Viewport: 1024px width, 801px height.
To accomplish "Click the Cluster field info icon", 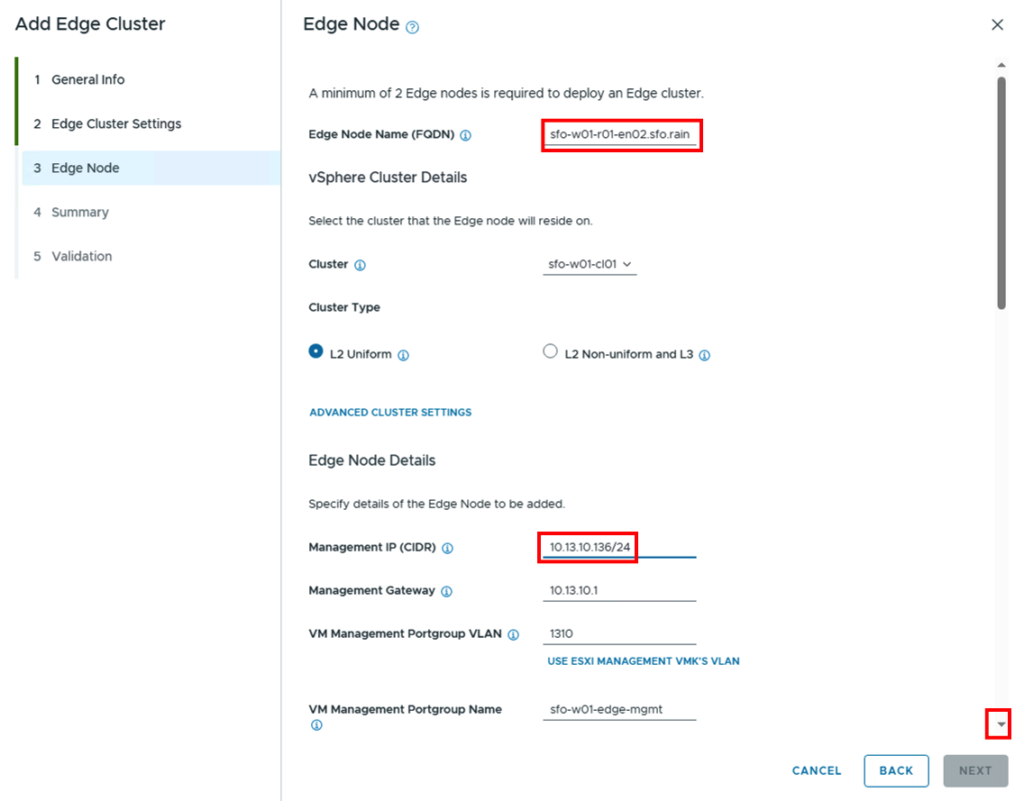I will tap(360, 265).
